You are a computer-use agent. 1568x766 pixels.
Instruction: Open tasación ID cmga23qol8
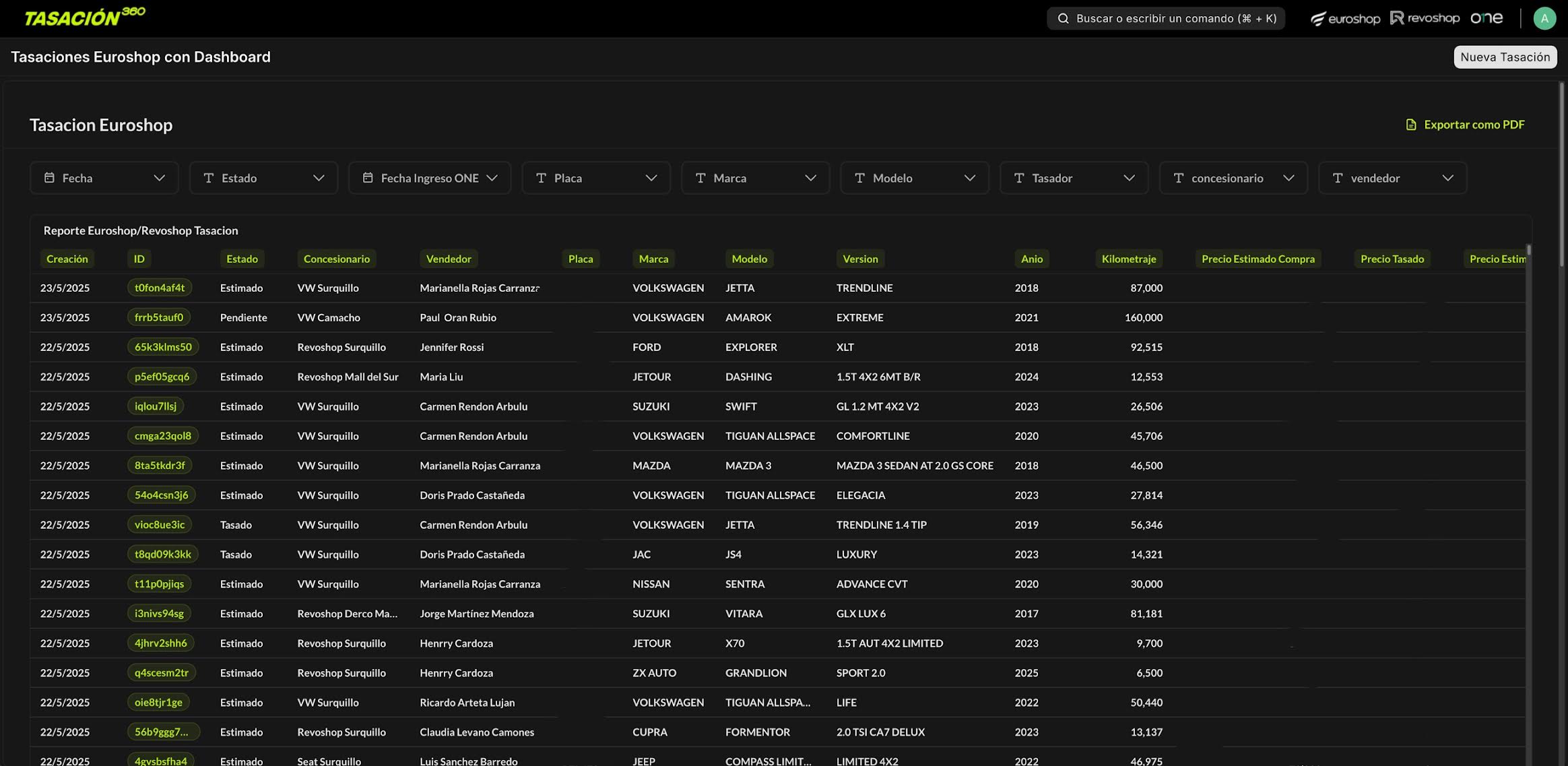pos(163,436)
